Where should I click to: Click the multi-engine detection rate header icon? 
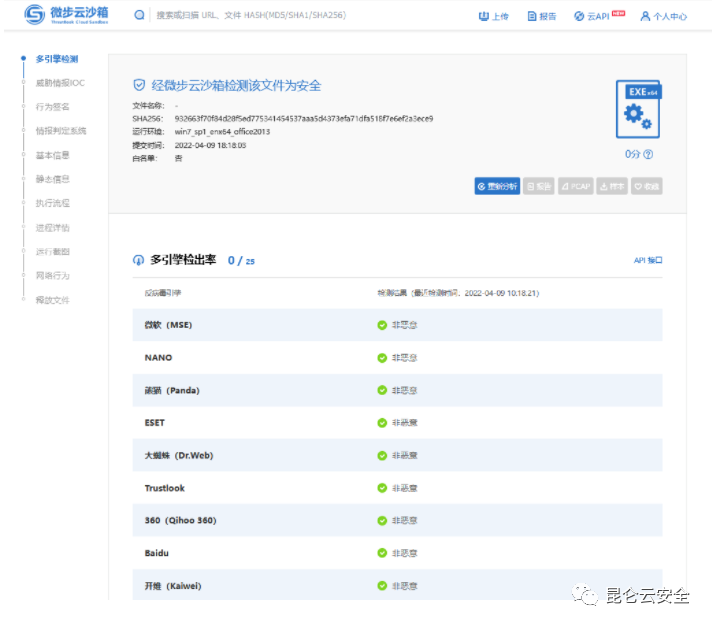click(x=138, y=260)
